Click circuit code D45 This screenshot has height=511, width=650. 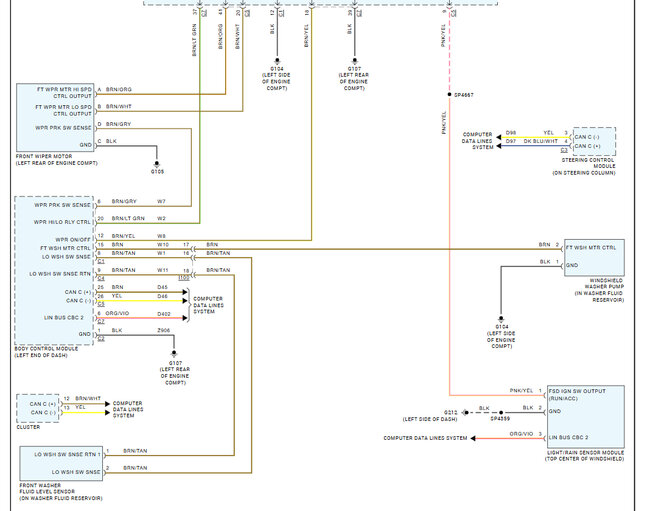162,287
